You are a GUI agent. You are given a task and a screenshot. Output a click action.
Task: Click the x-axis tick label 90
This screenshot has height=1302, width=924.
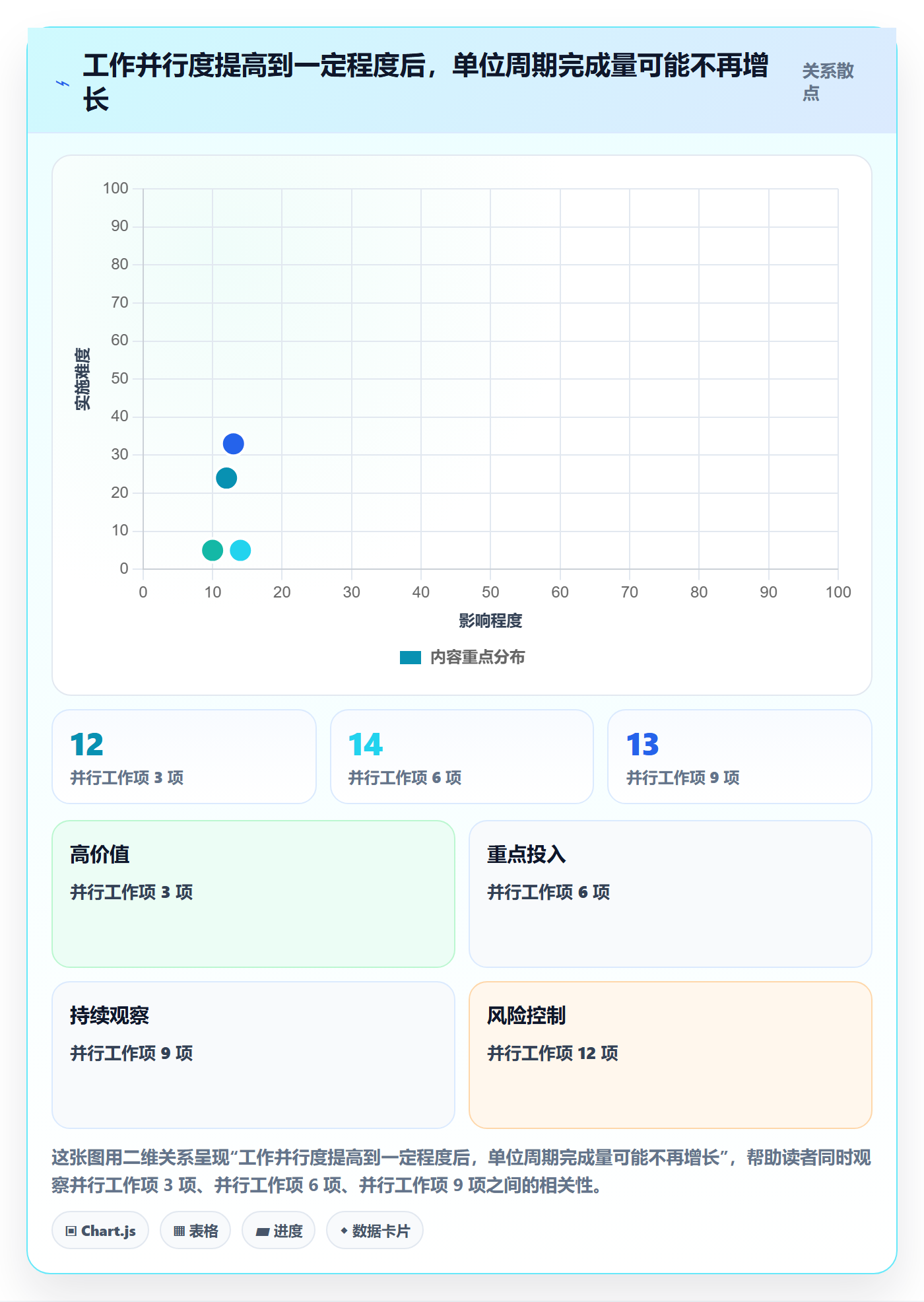tap(768, 592)
